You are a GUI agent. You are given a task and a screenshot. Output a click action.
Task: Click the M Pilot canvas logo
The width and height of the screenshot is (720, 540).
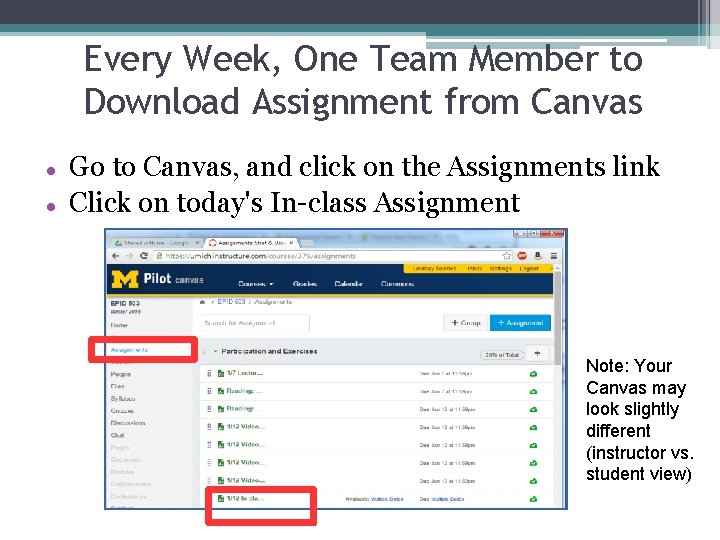157,279
